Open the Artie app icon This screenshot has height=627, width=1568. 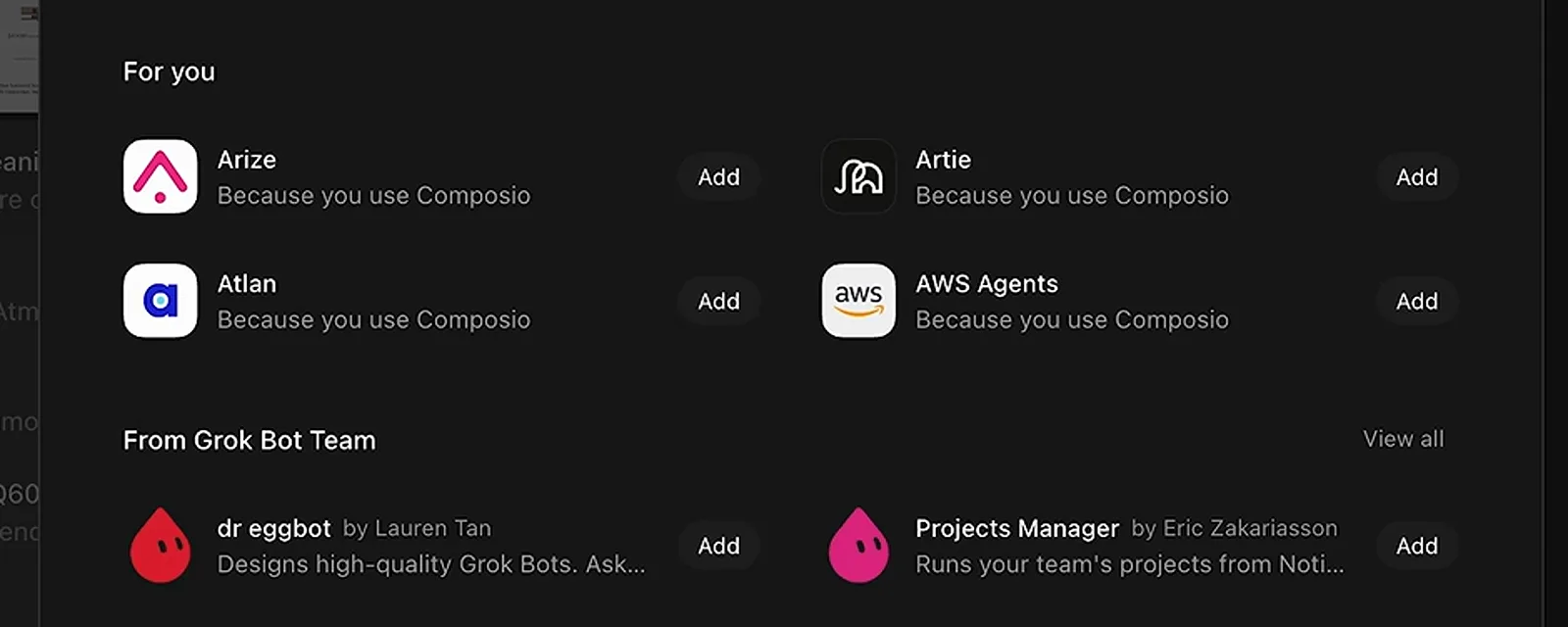point(858,176)
